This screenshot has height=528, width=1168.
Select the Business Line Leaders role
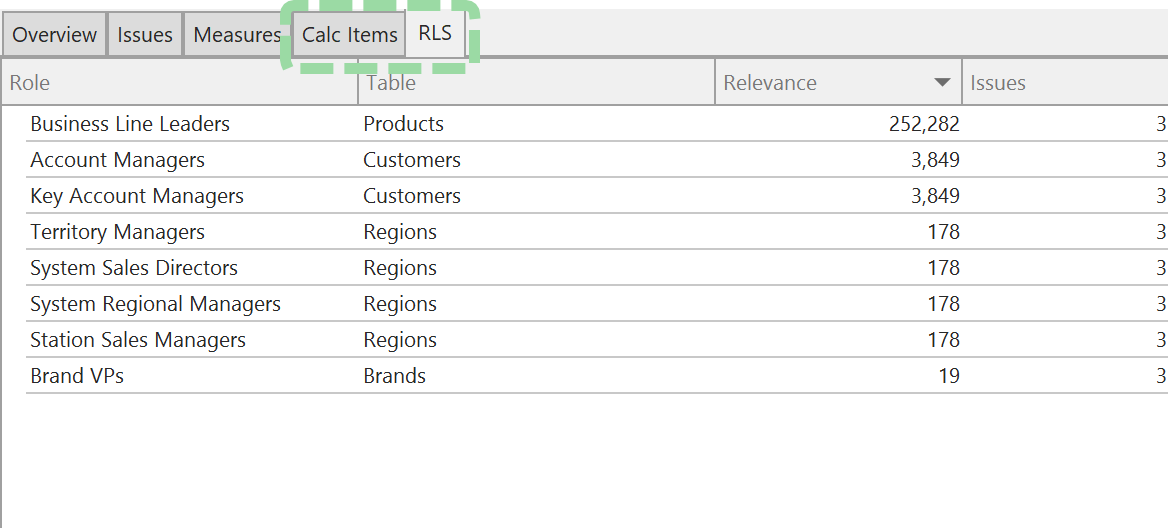(130, 124)
